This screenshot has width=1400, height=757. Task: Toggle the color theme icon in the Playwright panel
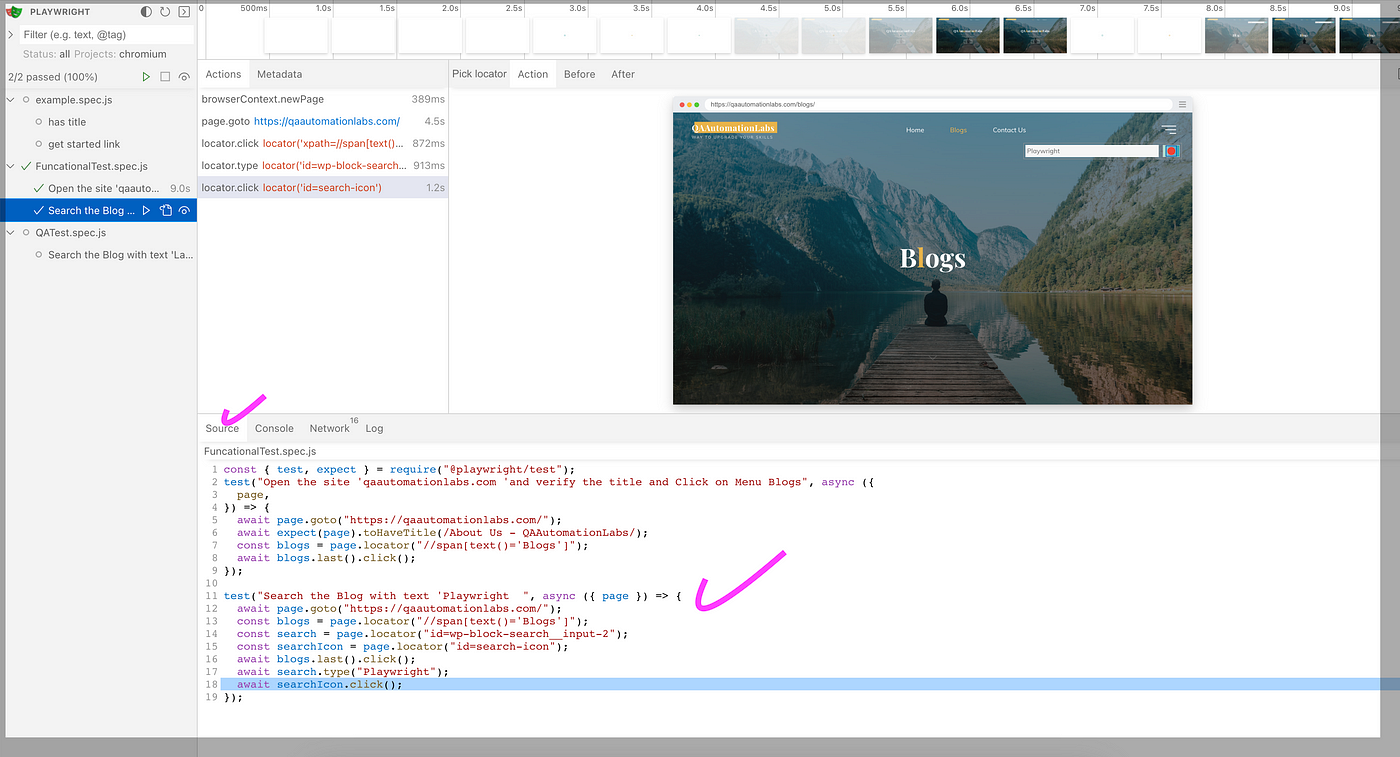[x=145, y=12]
